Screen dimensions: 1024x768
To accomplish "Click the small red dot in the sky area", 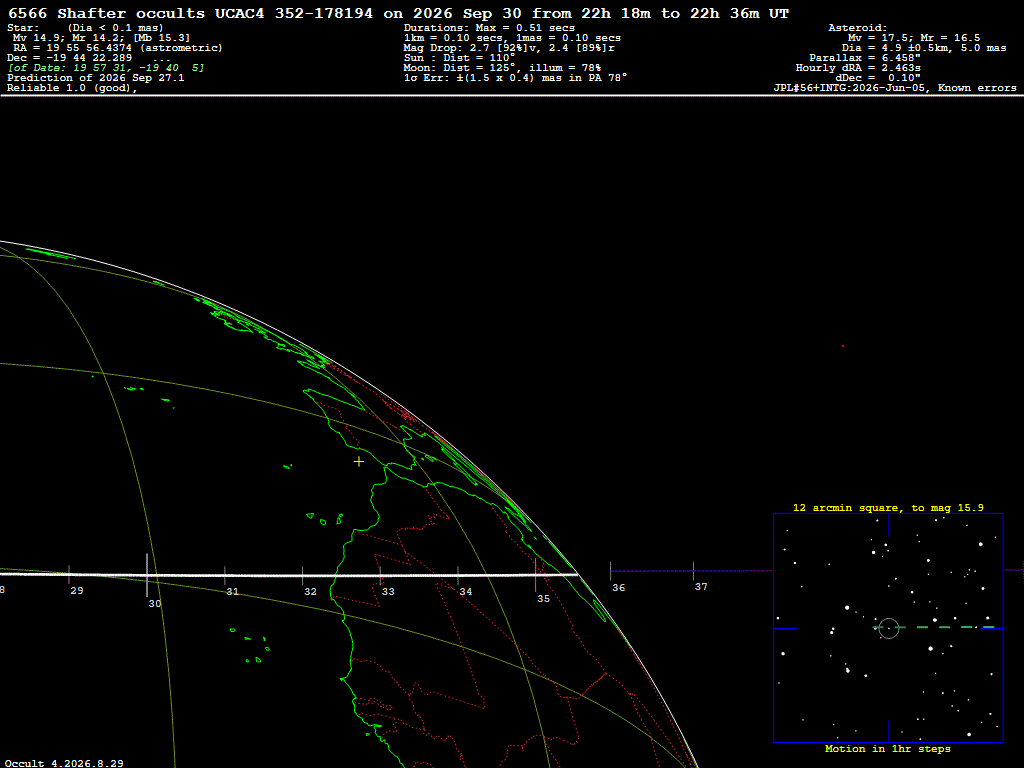I will [x=842, y=346].
